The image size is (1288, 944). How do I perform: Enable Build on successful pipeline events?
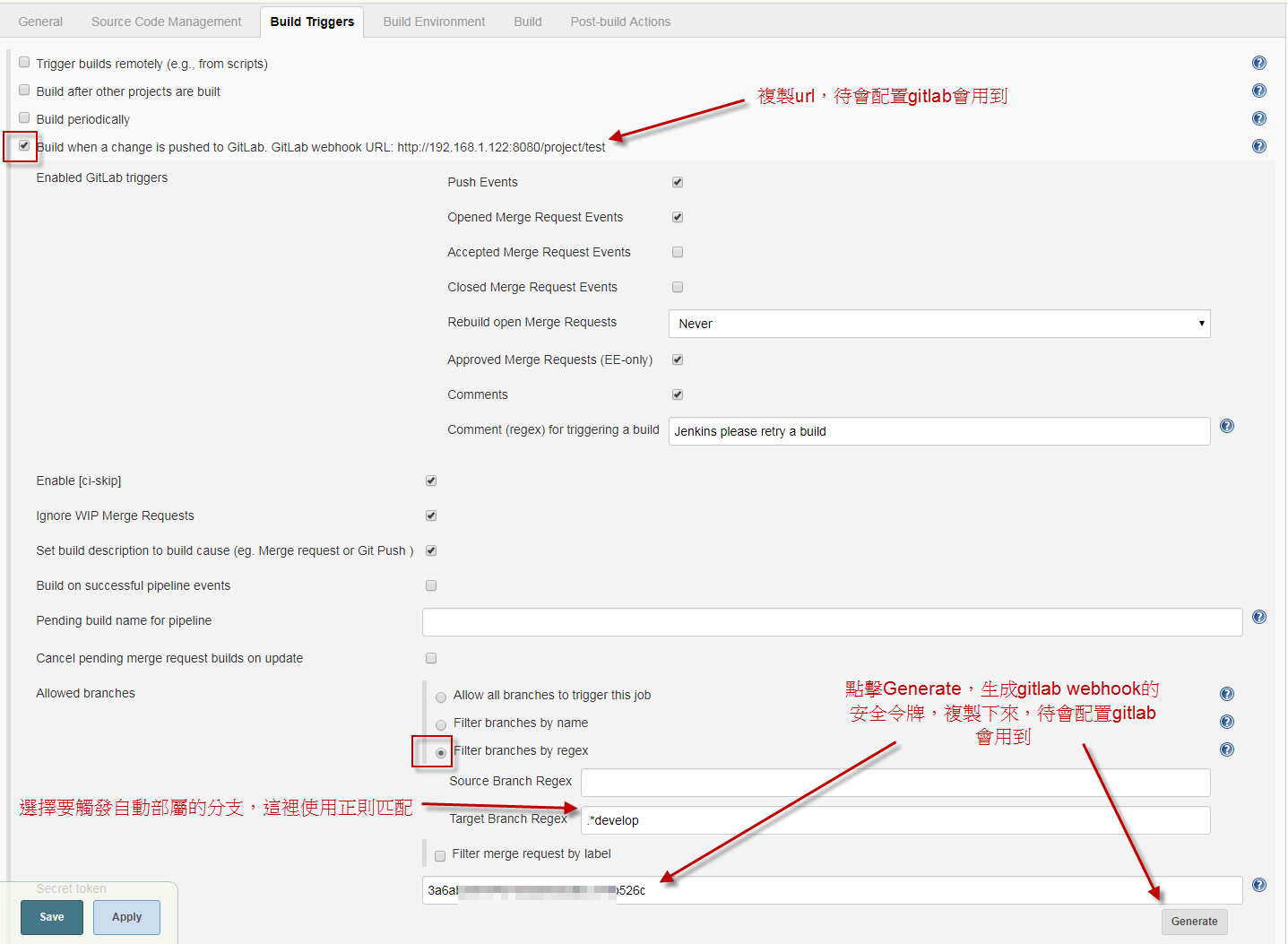click(x=431, y=585)
